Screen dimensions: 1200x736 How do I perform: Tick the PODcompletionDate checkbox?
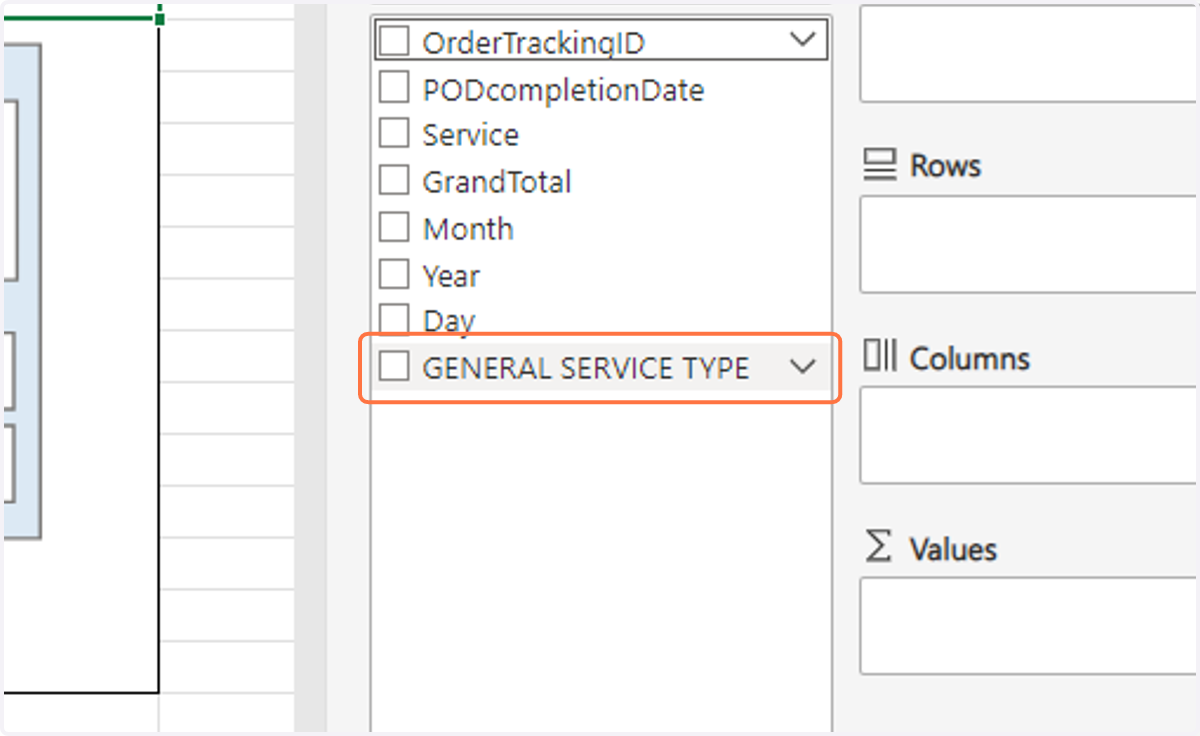394,88
